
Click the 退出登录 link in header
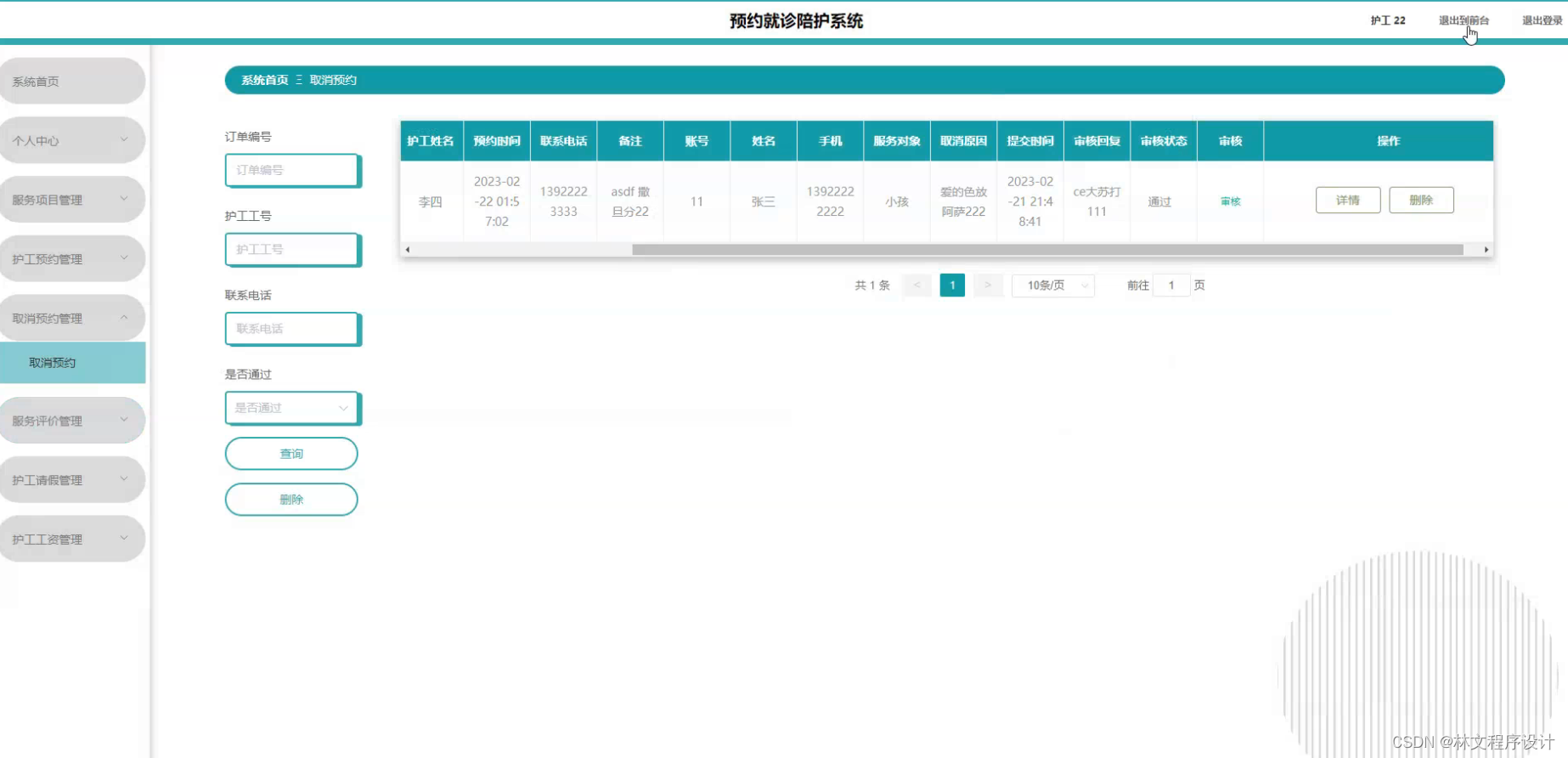tap(1542, 20)
